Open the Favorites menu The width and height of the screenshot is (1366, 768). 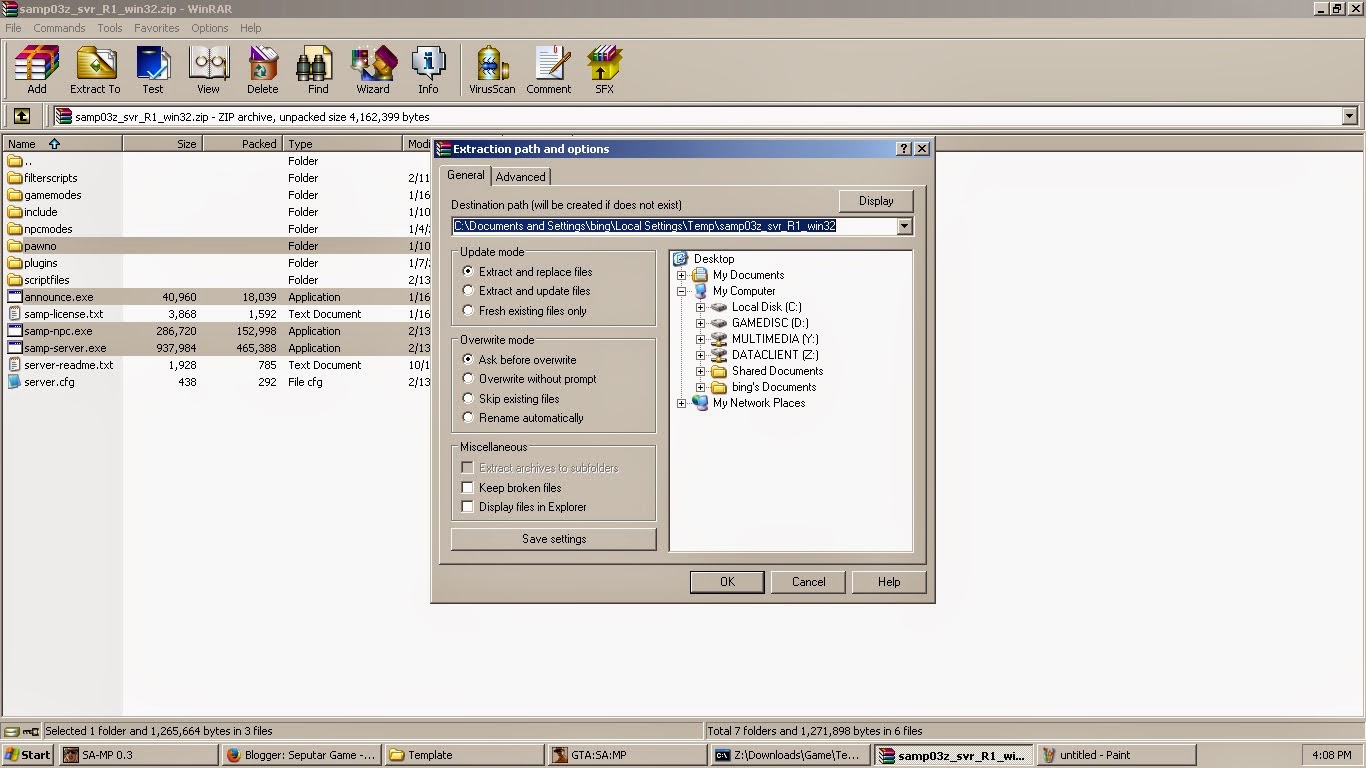(157, 28)
